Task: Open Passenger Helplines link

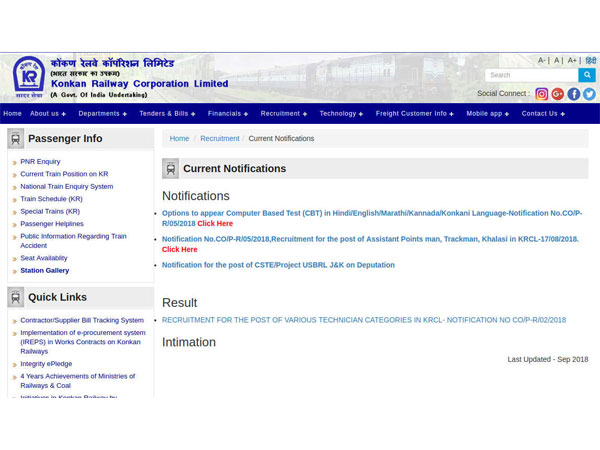Action: [52, 224]
